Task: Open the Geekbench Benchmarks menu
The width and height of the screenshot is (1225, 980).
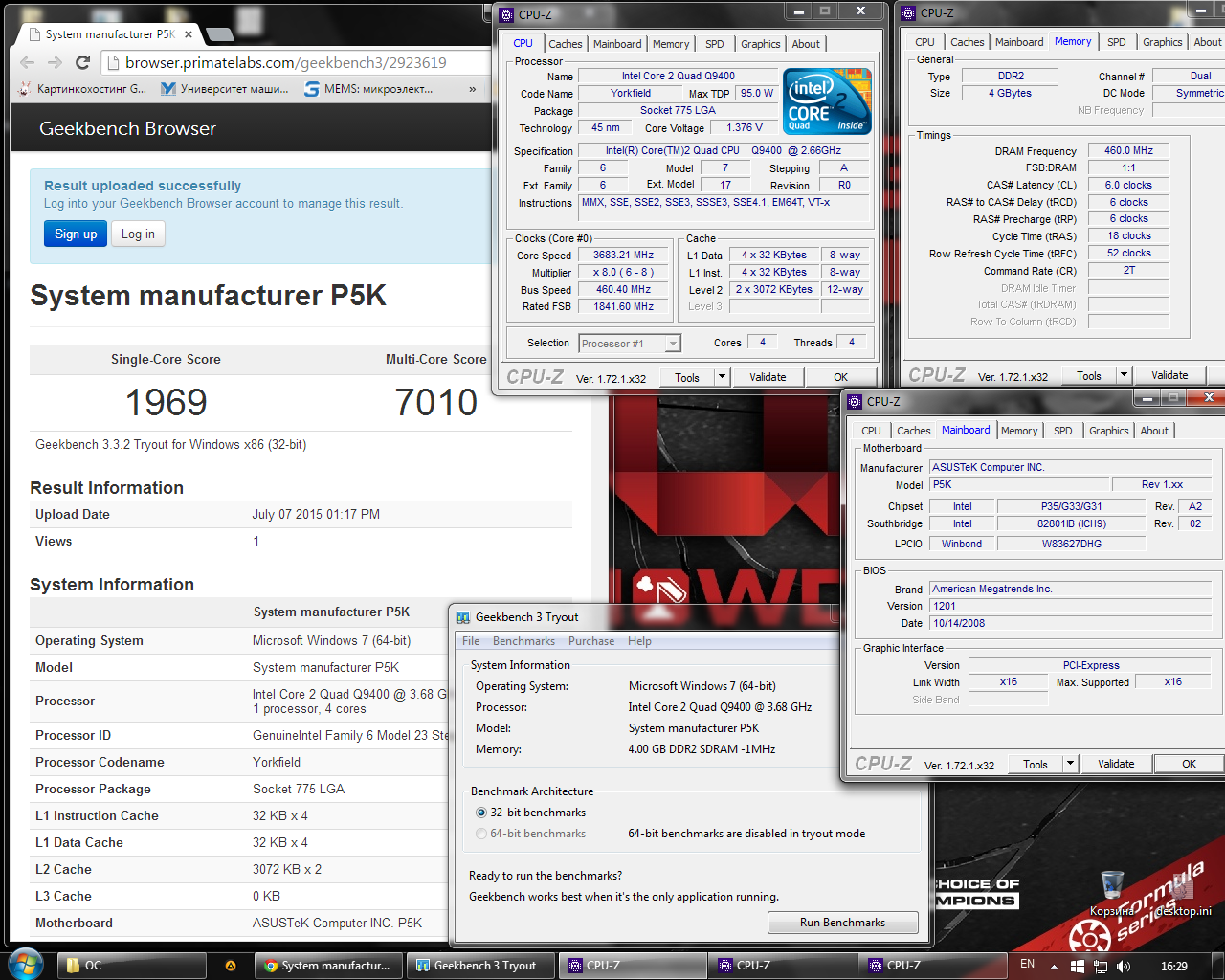Action: tap(523, 641)
